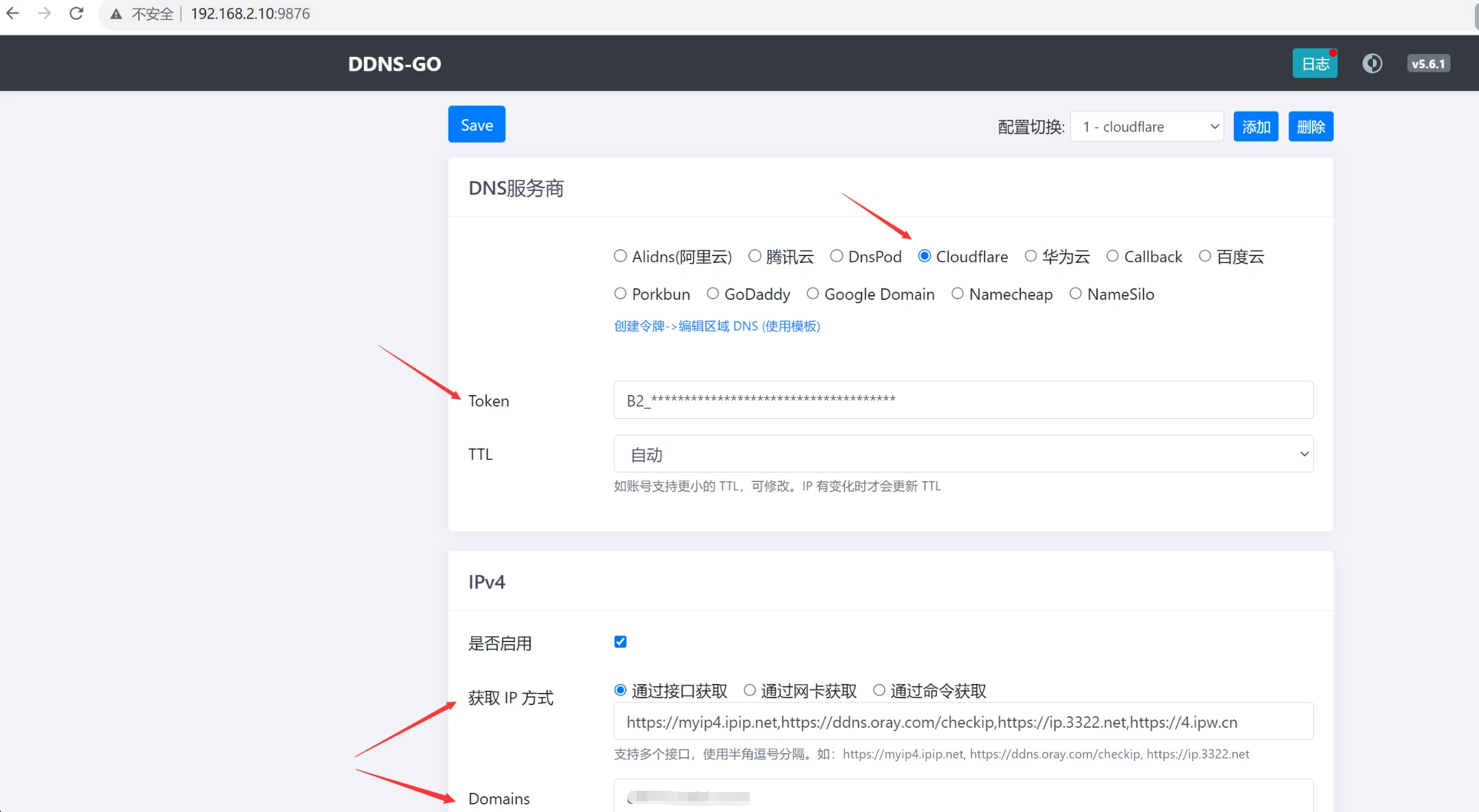Open the TTL 自动 dropdown
This screenshot has height=812, width=1479.
(963, 454)
